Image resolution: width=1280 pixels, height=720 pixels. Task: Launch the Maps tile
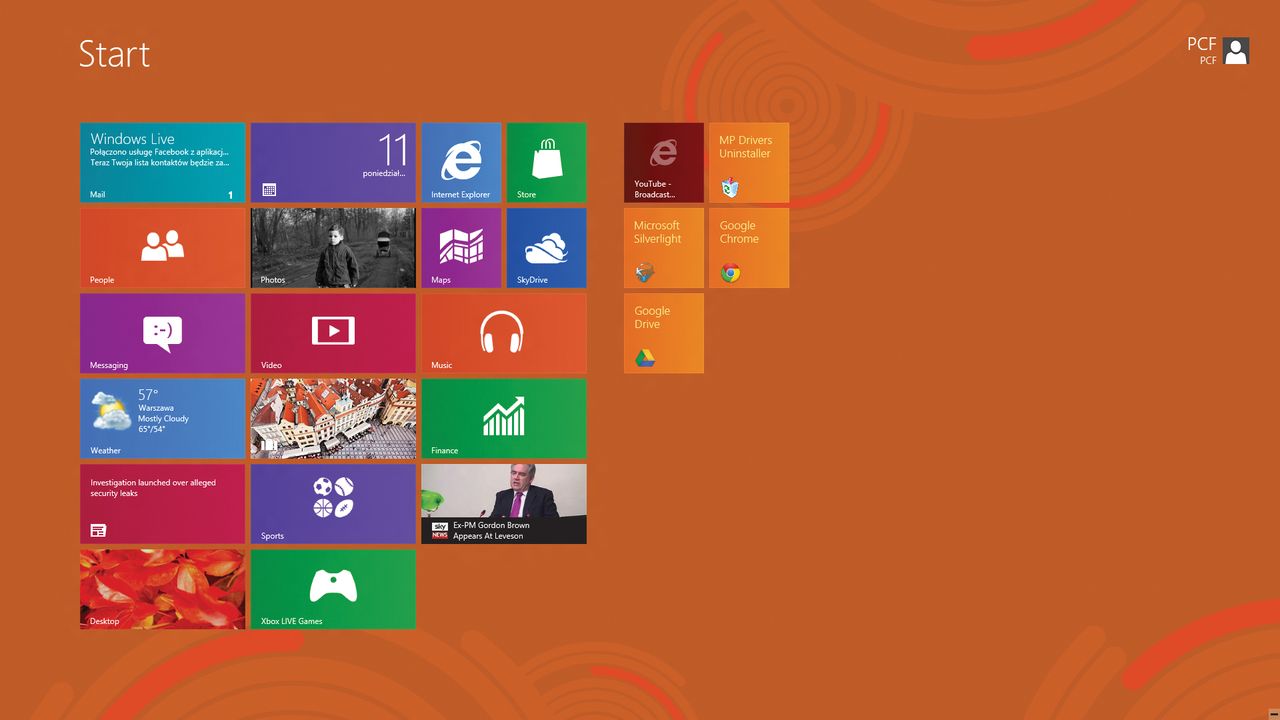(x=461, y=248)
